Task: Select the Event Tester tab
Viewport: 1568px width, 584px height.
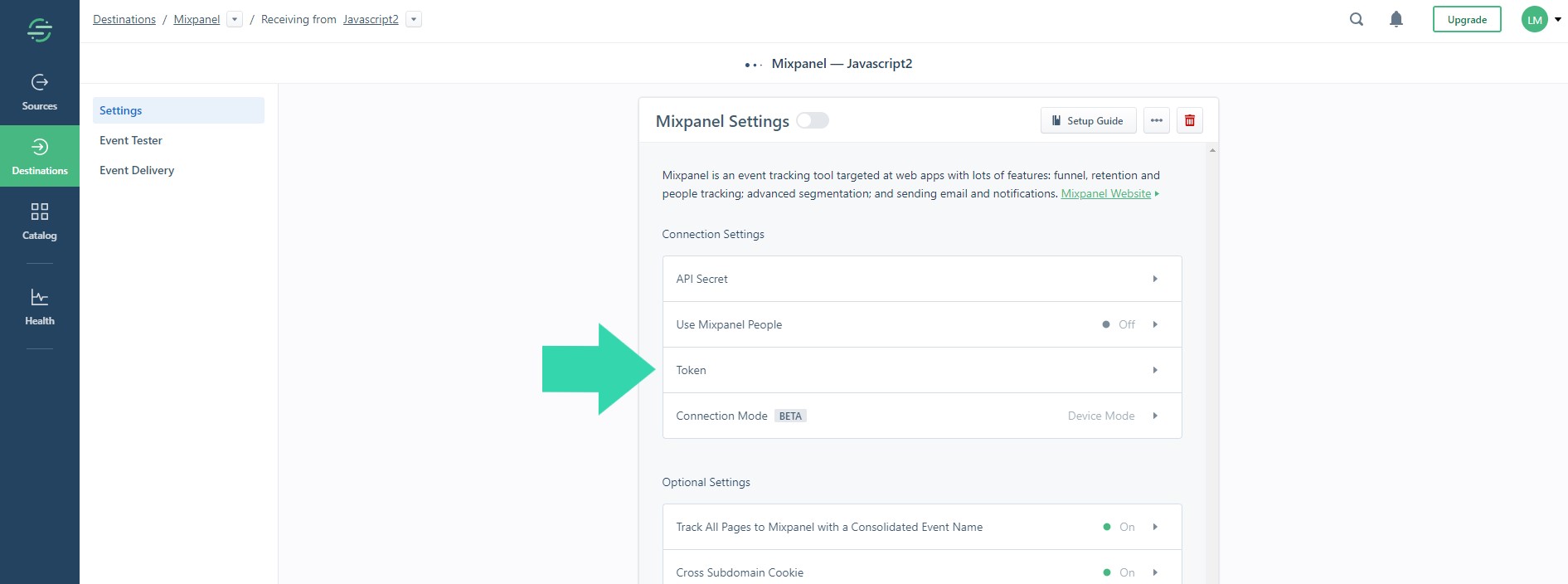Action: point(131,140)
